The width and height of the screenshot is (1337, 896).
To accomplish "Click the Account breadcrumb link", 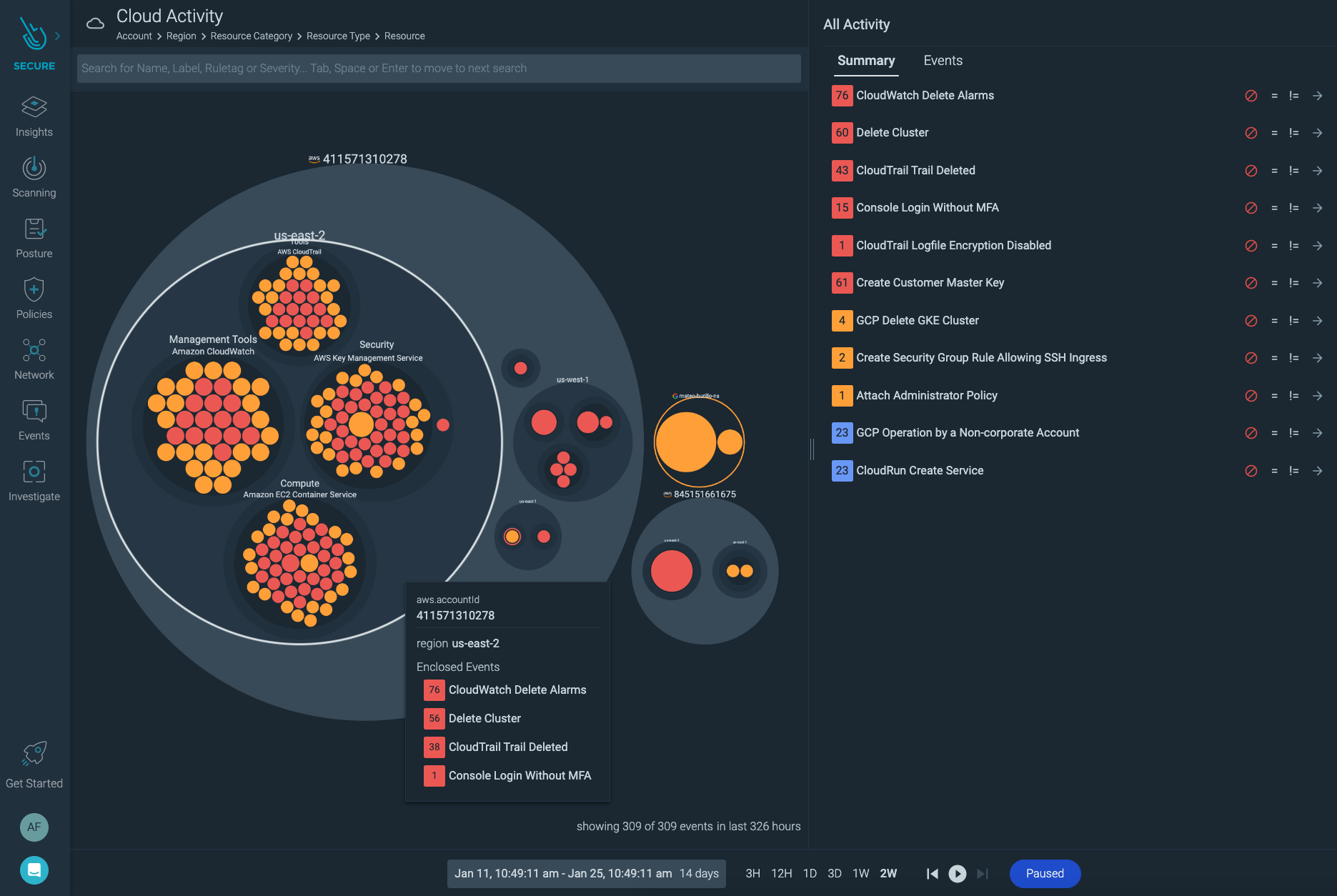I will (x=134, y=36).
